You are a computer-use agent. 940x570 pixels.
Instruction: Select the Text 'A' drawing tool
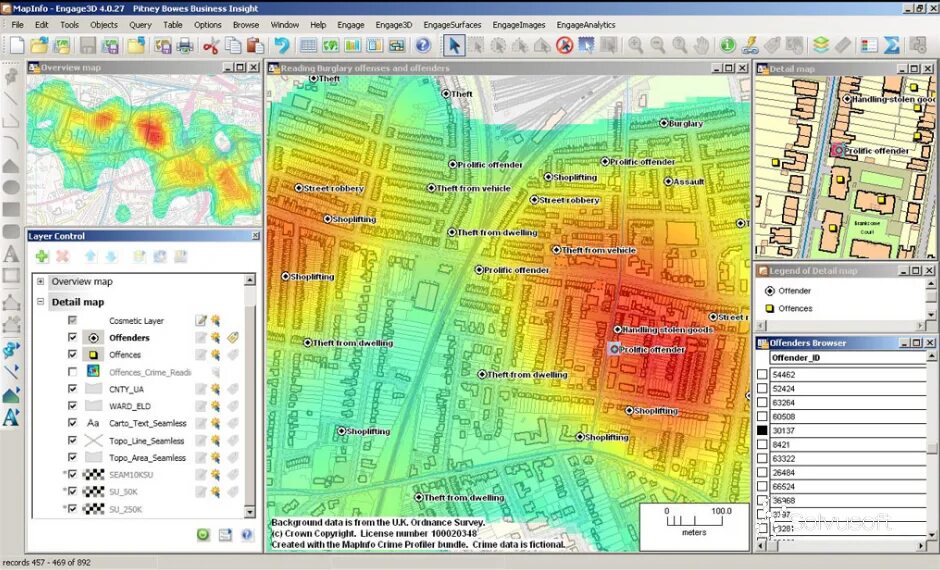(11, 254)
